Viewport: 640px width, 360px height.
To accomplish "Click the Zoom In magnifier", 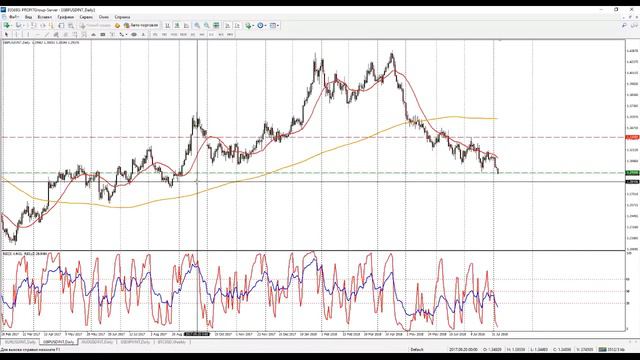I will click(x=197, y=25).
